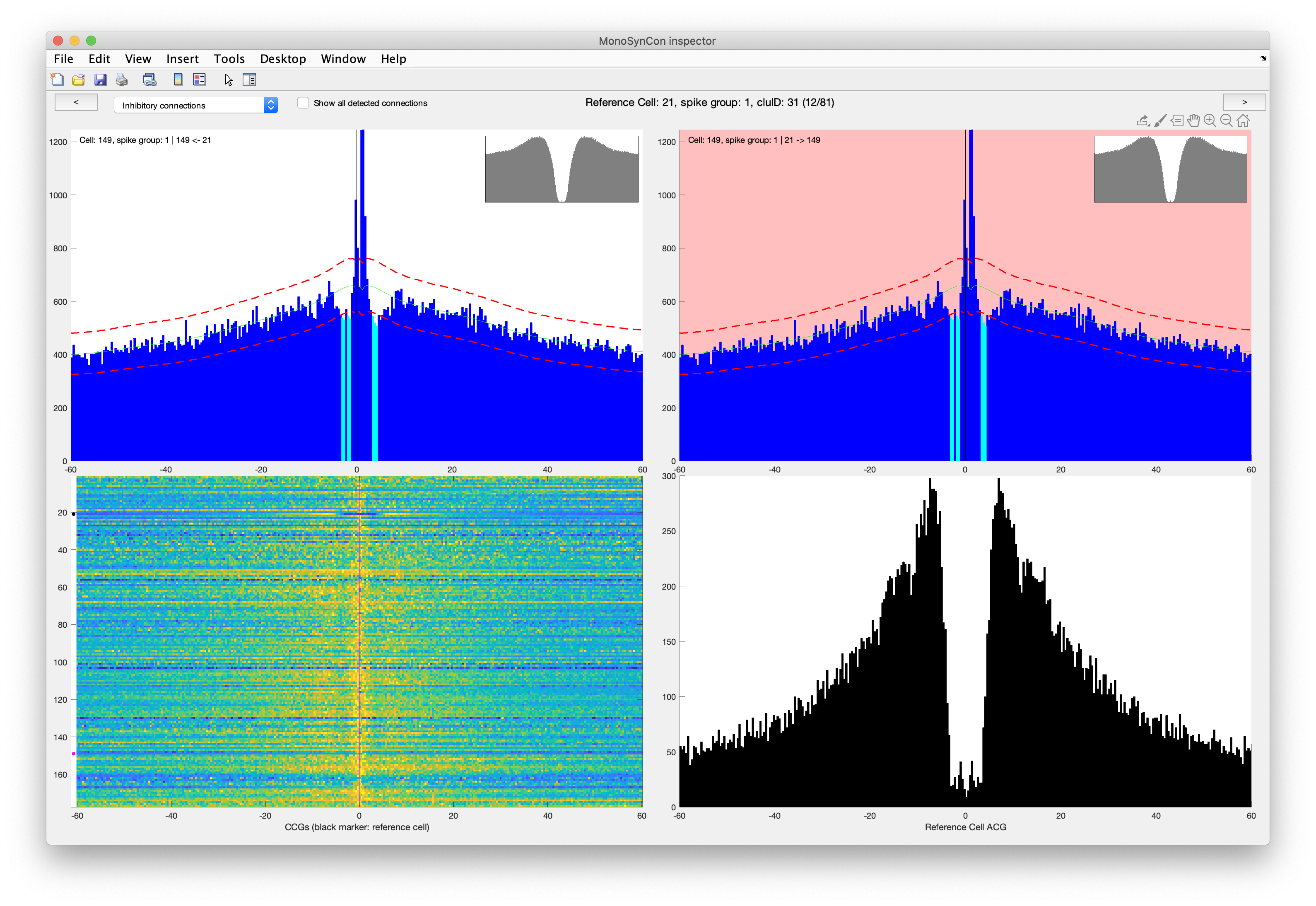Activate the Edit Plot arrow tool
The width and height of the screenshot is (1316, 906).
(x=228, y=80)
